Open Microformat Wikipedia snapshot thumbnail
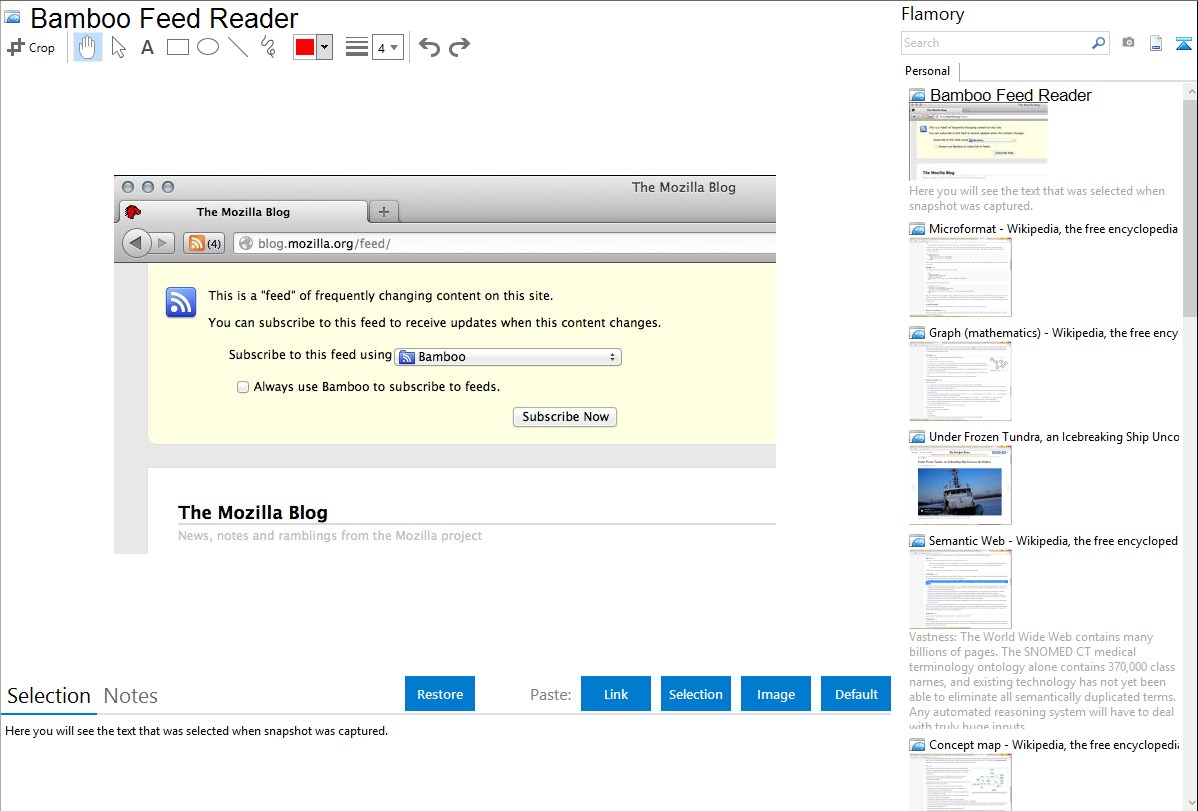This screenshot has width=1198, height=811. [960, 277]
